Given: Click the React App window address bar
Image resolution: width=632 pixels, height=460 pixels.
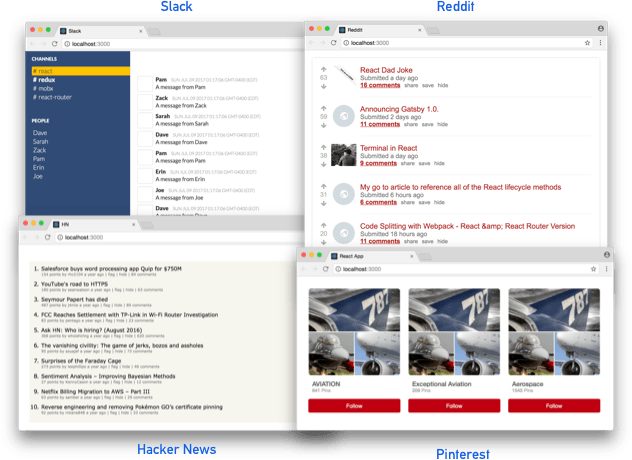Looking at the screenshot, I should [x=464, y=269].
